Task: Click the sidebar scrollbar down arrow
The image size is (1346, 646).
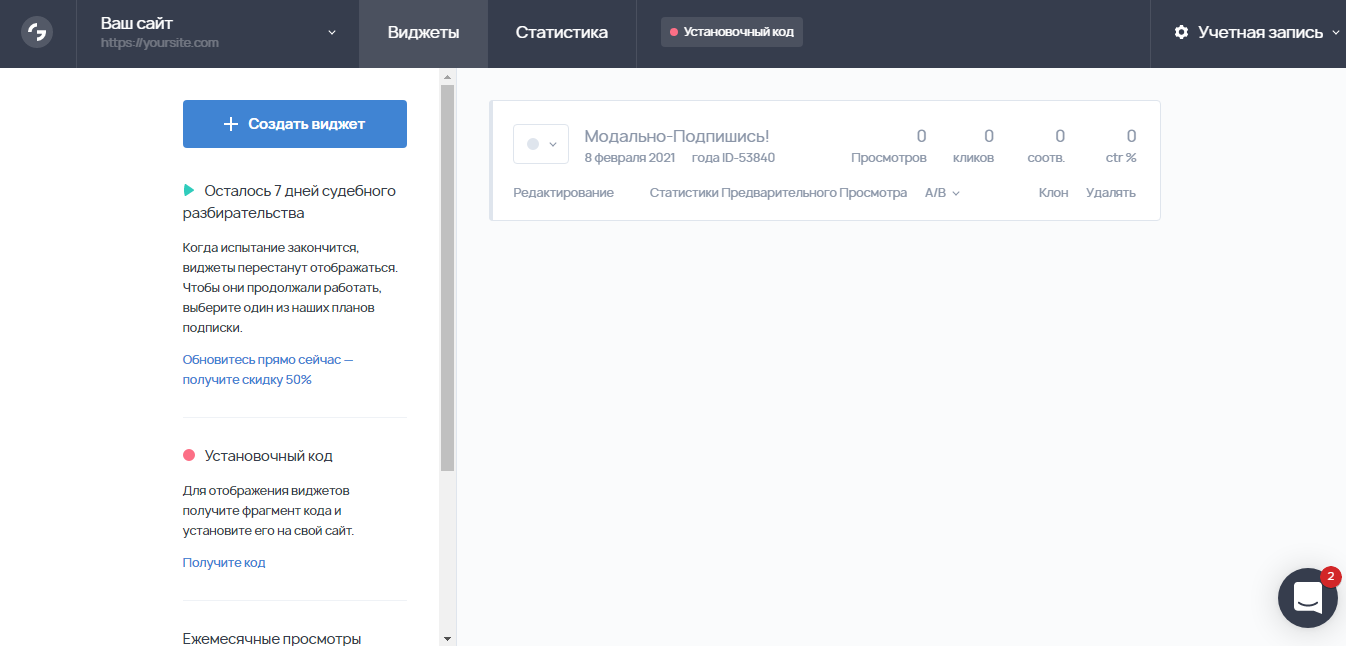Action: coord(447,638)
